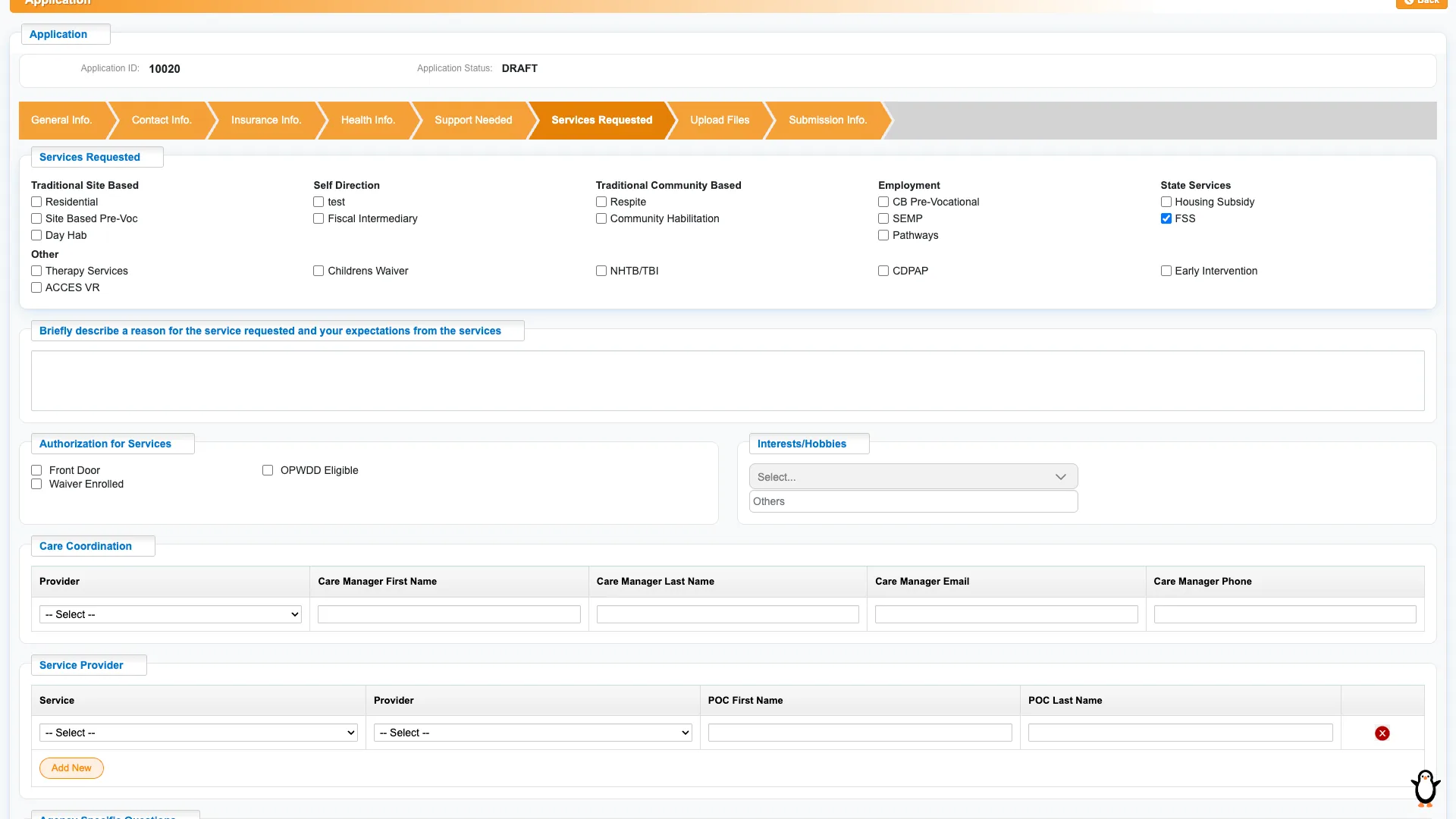Image resolution: width=1456 pixels, height=819 pixels.
Task: Check Community Habilitation
Action: 601,218
